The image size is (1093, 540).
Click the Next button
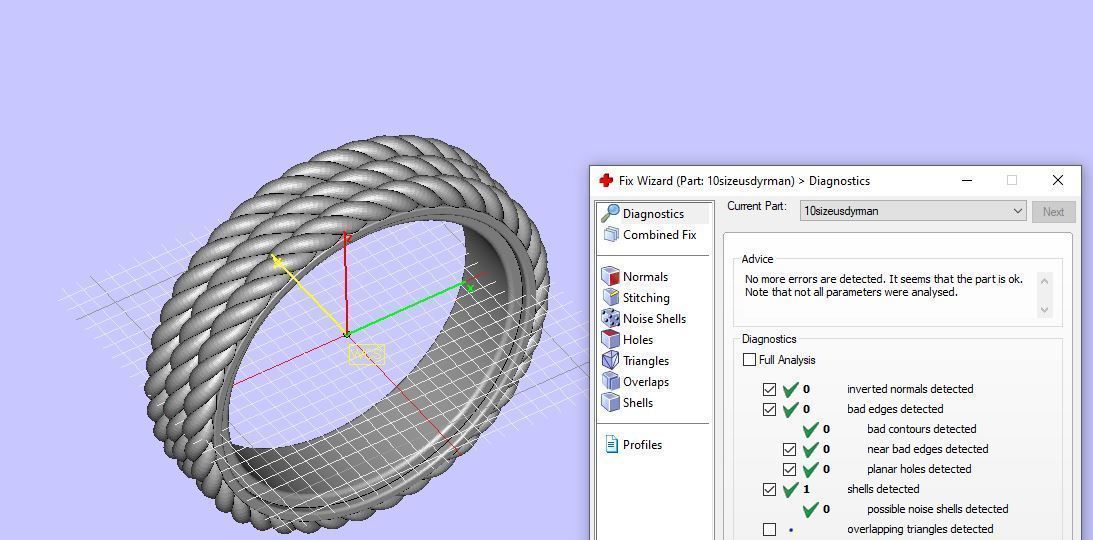(x=1053, y=212)
